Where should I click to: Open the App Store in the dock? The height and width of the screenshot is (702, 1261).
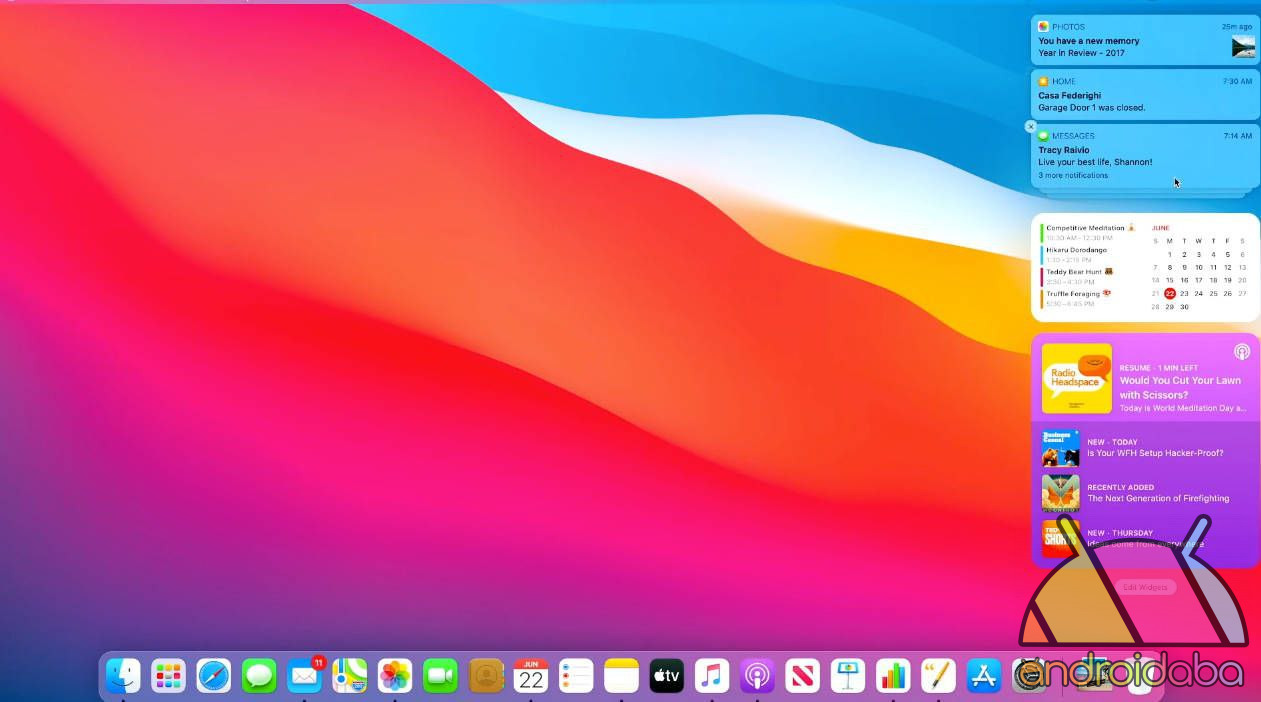pos(984,676)
